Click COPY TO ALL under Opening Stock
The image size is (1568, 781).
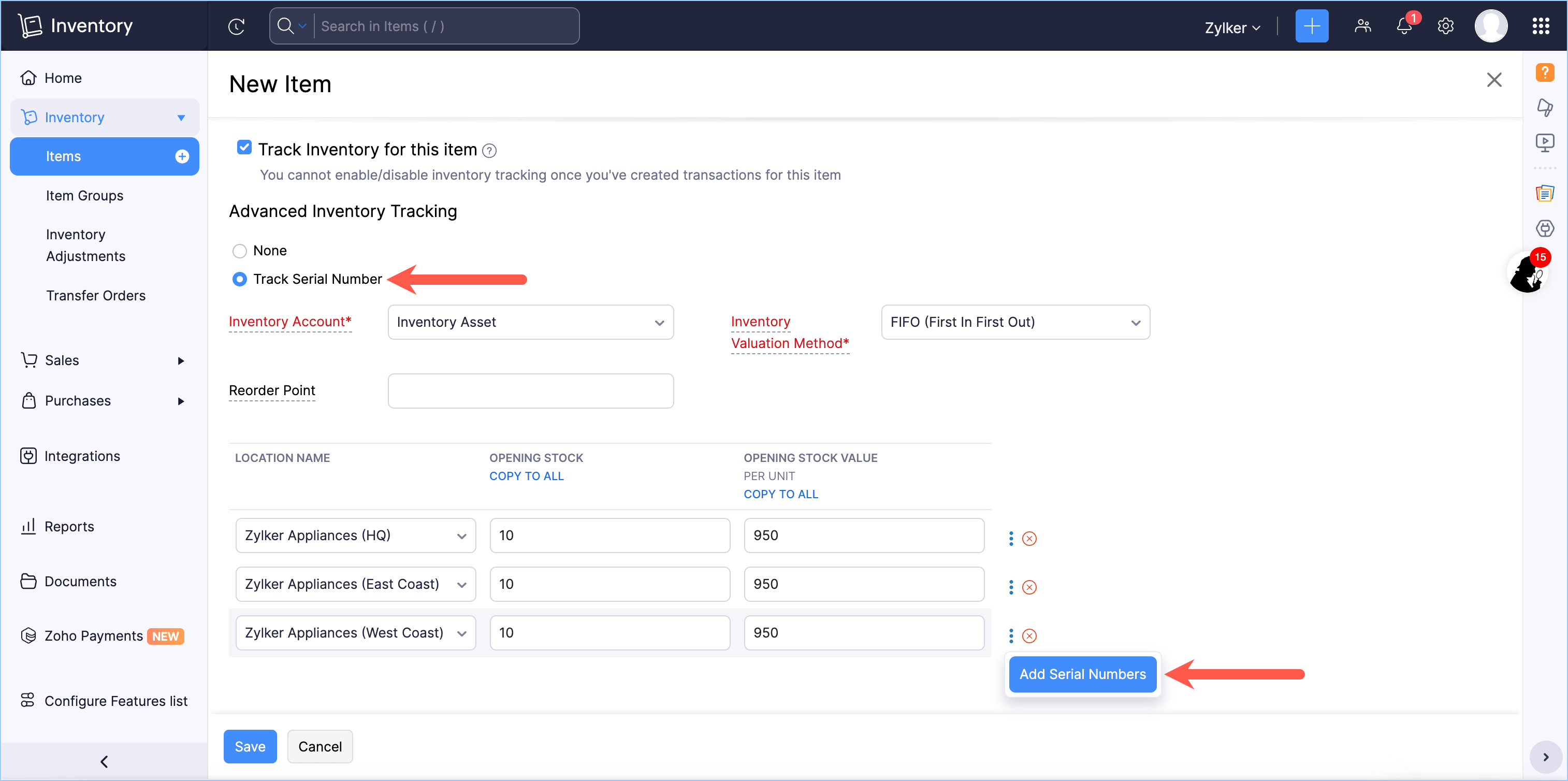coord(526,476)
